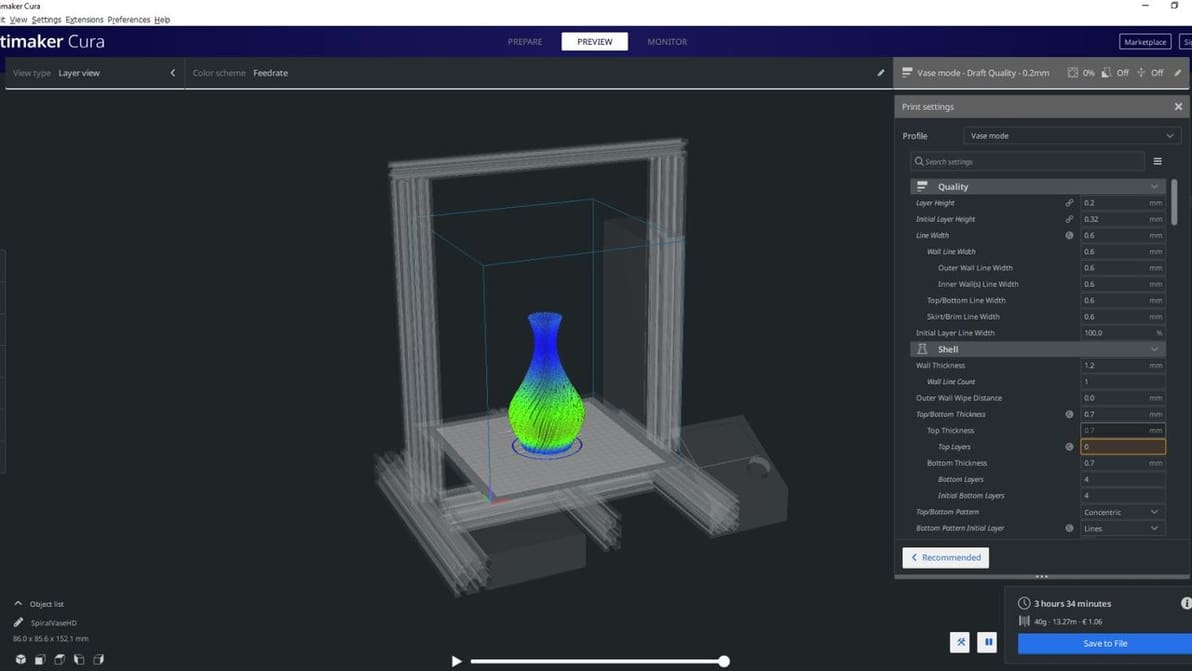Select the top view cube icon
Screen dimensions: 1192x671
pos(59,660)
